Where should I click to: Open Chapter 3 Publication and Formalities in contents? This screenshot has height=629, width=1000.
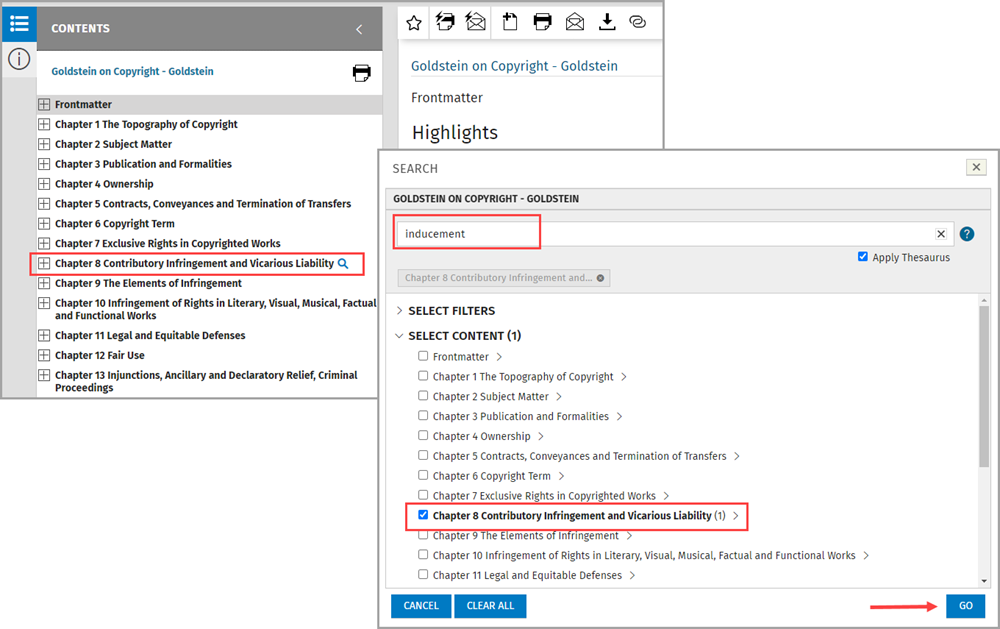[x=143, y=164]
